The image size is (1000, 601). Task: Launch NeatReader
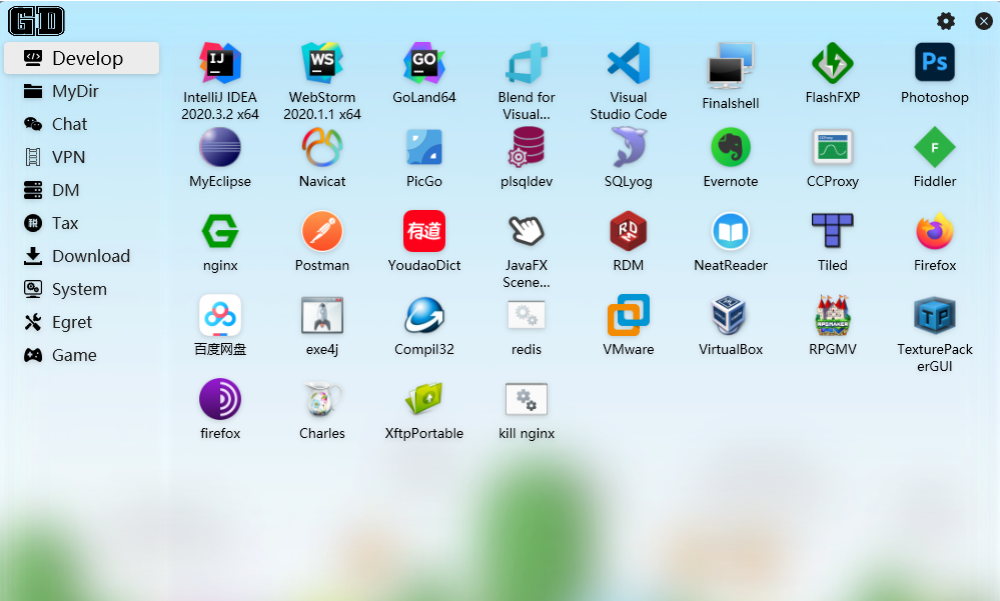coord(730,231)
